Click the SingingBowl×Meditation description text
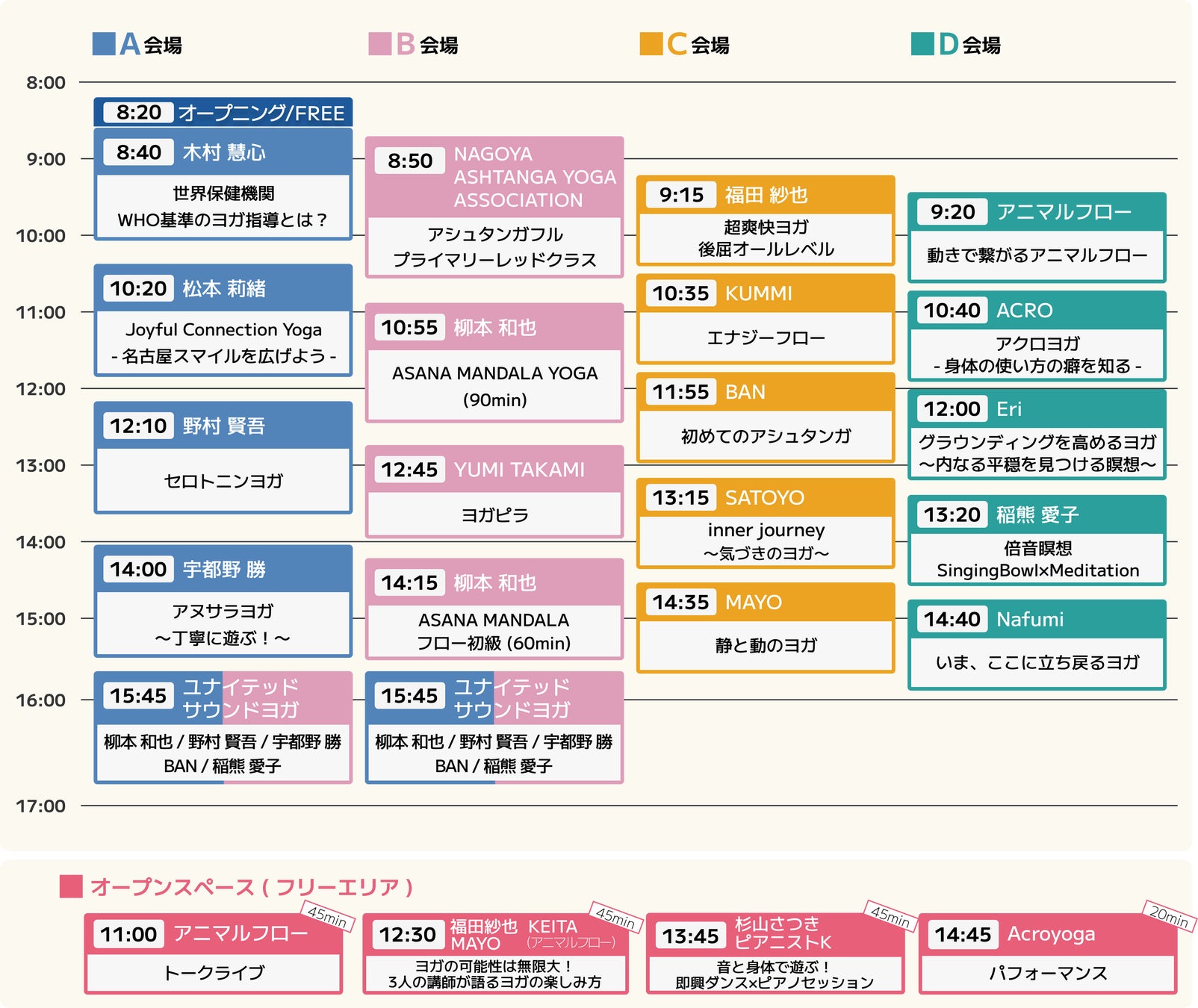Viewport: 1198px width, 1008px height. click(1037, 570)
